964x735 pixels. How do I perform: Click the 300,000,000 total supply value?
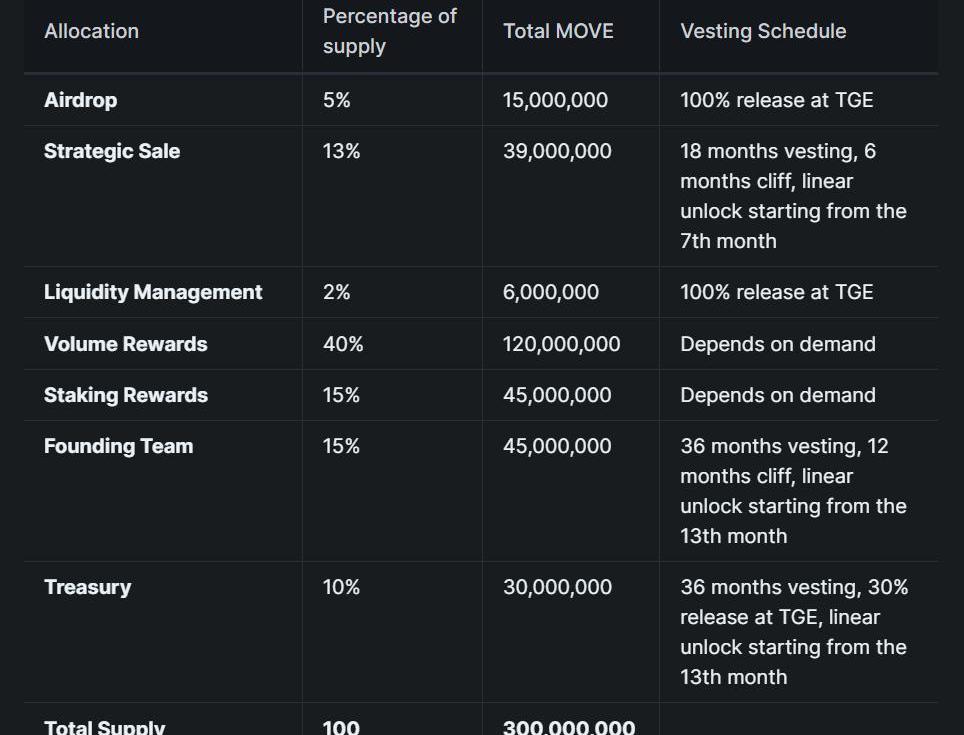[568, 727]
